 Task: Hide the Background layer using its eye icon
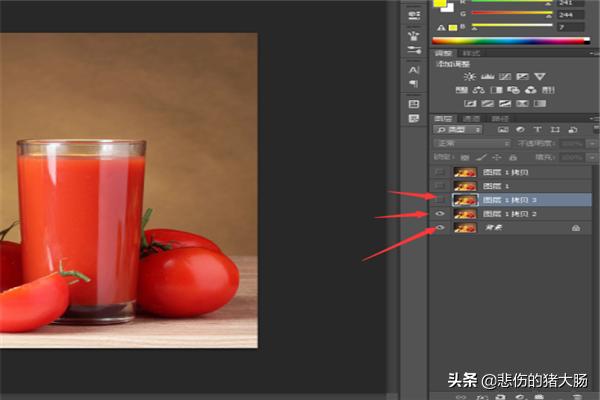[x=440, y=228]
